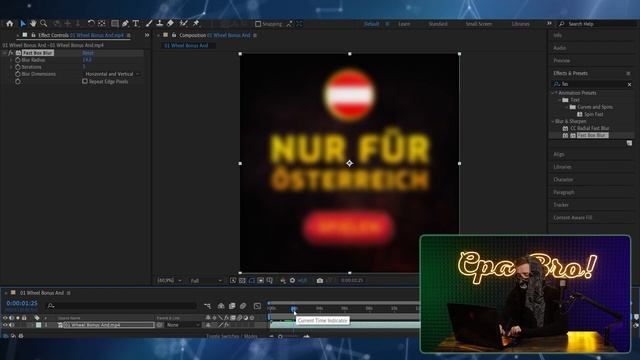Select the Rectangle shape tool
This screenshot has height=360, width=640.
point(115,24)
